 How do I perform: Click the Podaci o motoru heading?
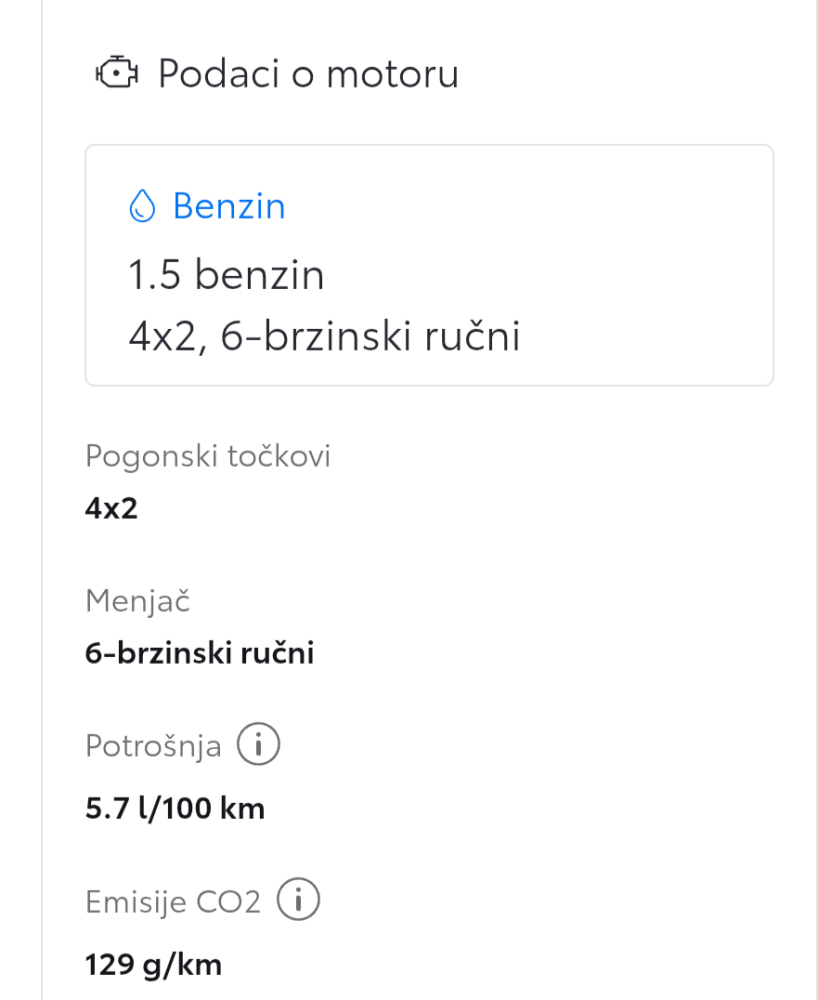pyautogui.click(x=308, y=73)
